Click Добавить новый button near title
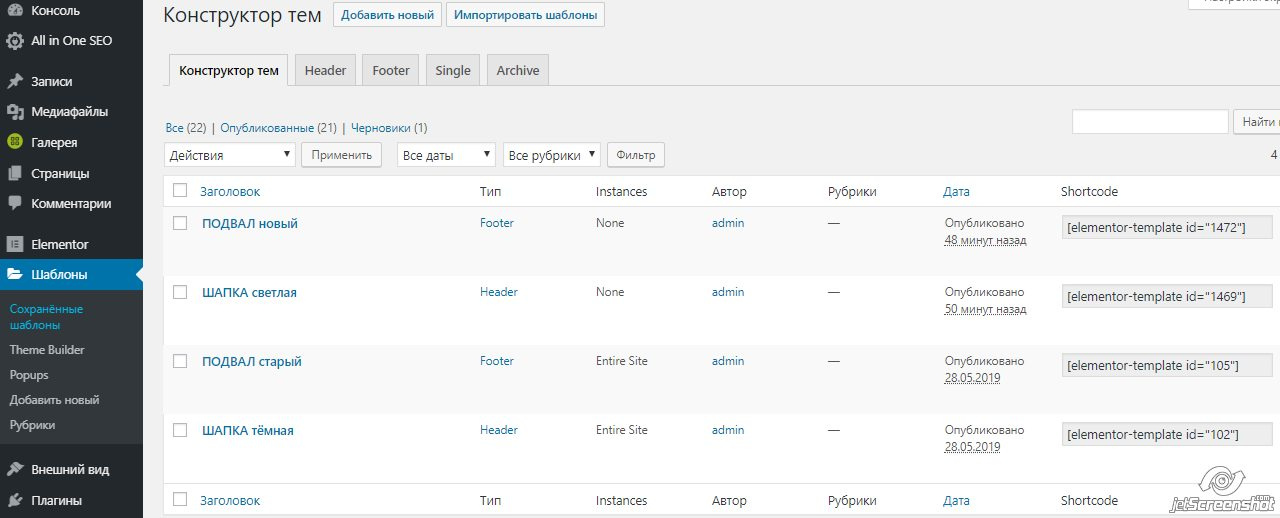The image size is (1280, 518). pos(387,15)
